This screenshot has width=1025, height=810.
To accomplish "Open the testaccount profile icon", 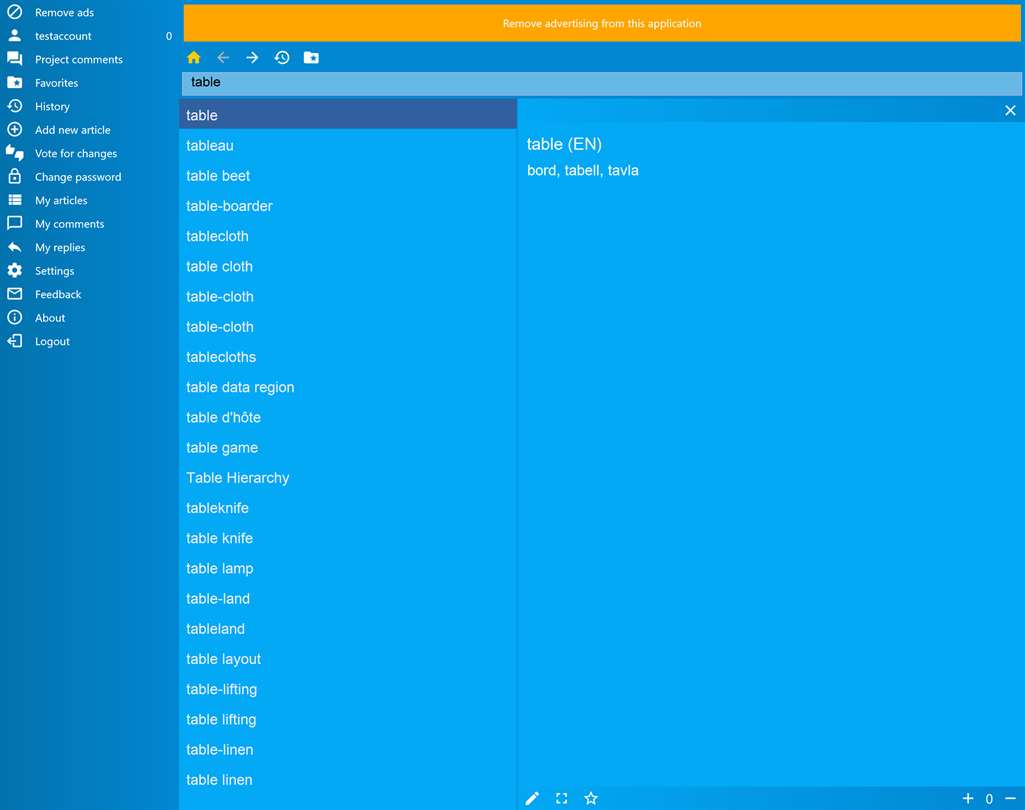I will [14, 35].
